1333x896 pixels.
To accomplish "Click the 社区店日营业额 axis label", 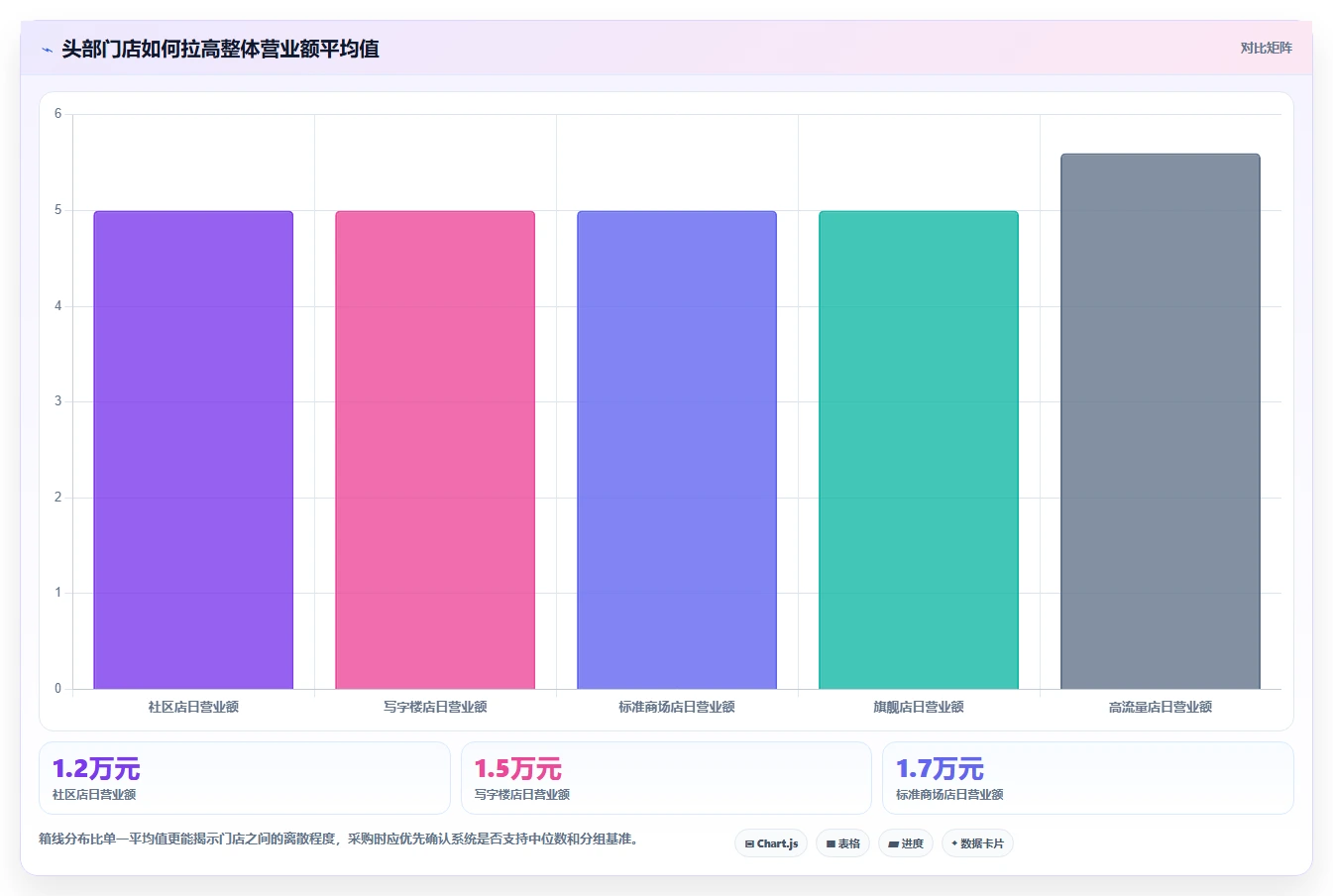I will pyautogui.click(x=193, y=707).
